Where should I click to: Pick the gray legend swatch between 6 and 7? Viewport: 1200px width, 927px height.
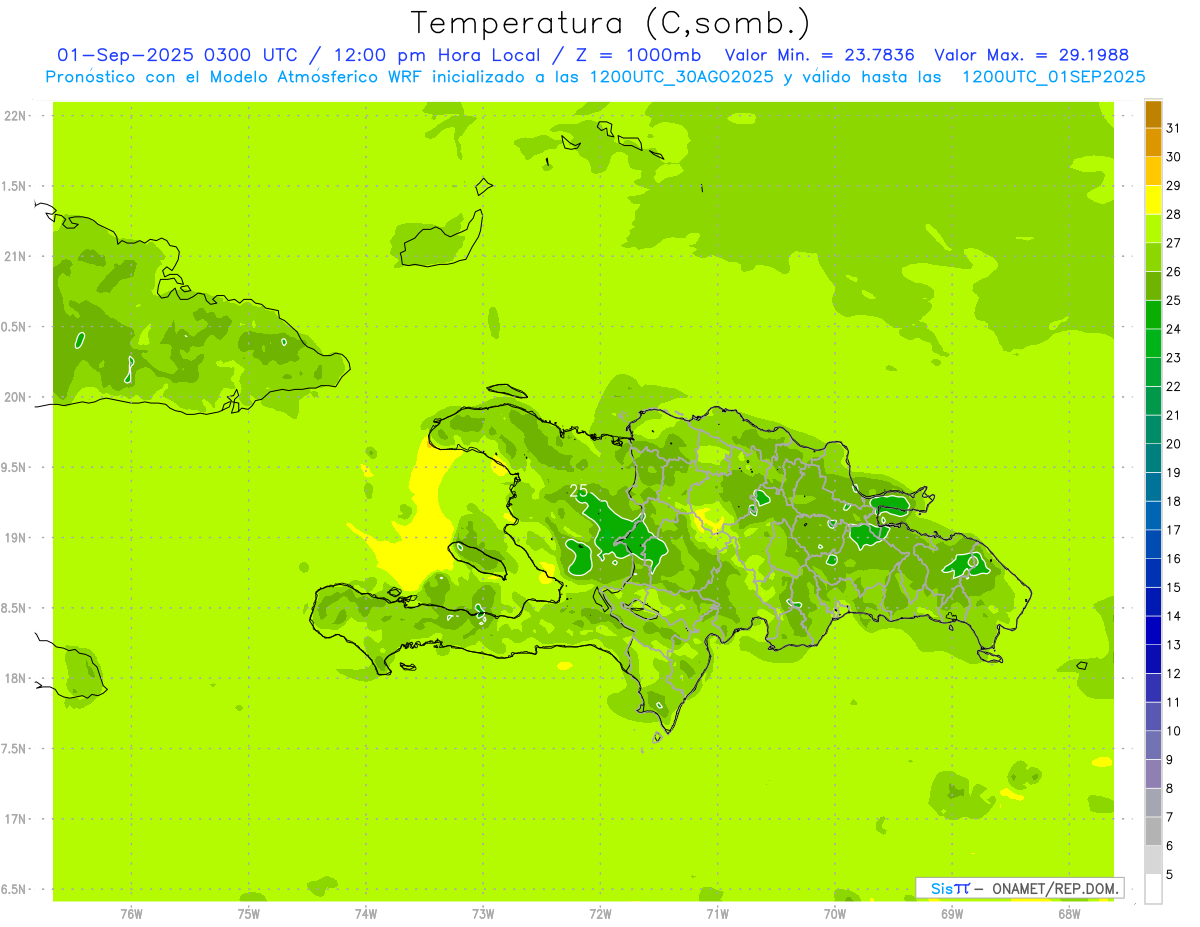(1153, 831)
